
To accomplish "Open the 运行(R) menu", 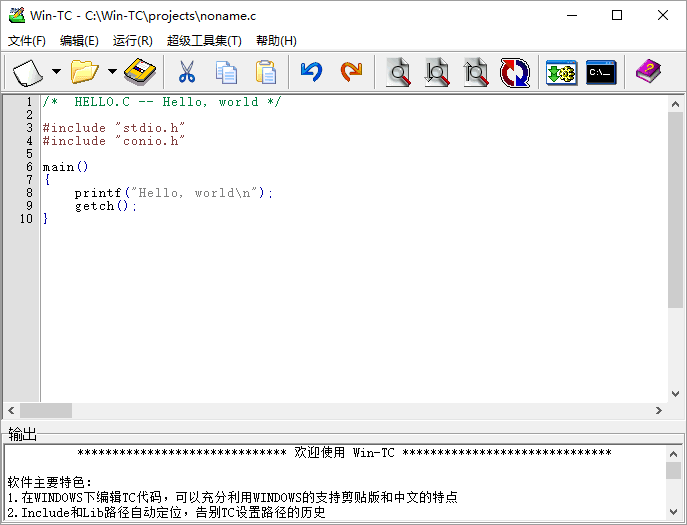I will pyautogui.click(x=133, y=41).
